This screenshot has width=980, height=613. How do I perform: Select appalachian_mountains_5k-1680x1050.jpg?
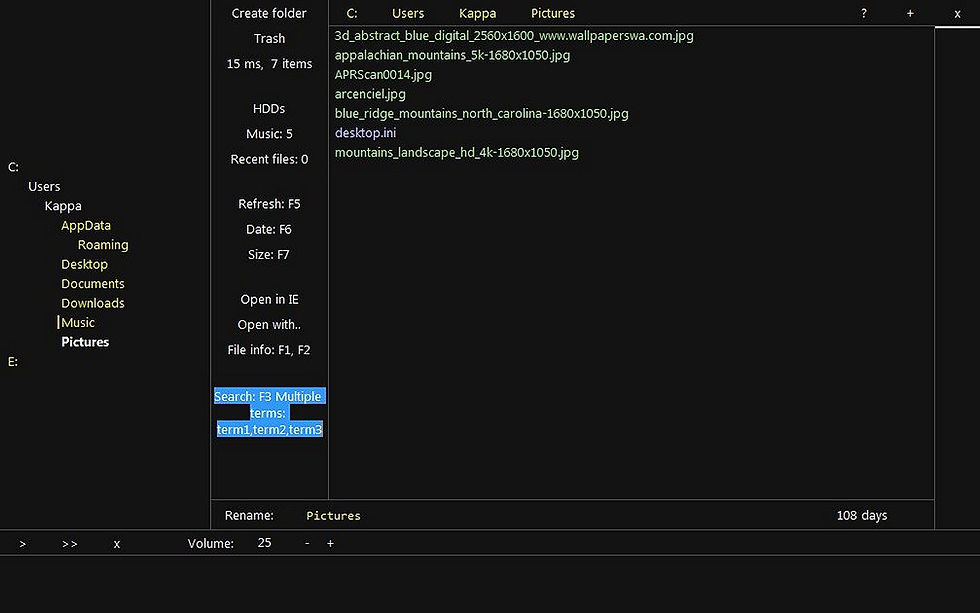point(452,55)
